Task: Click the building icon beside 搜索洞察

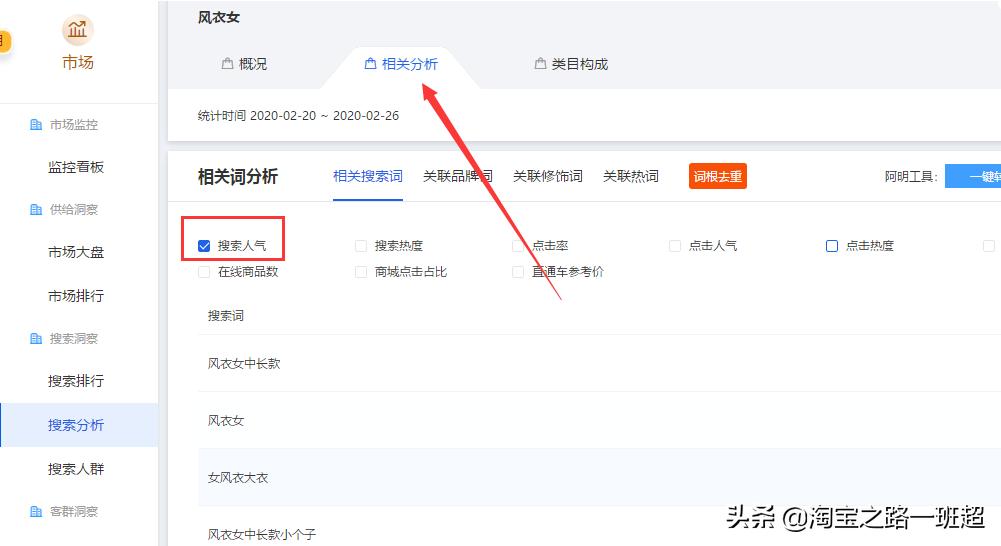Action: click(x=36, y=338)
